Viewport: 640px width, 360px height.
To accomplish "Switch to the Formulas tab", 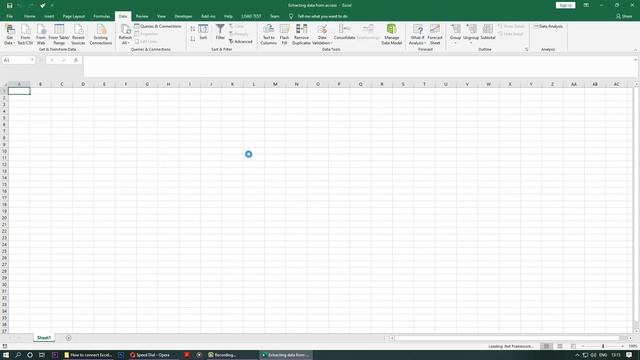I will pos(102,16).
